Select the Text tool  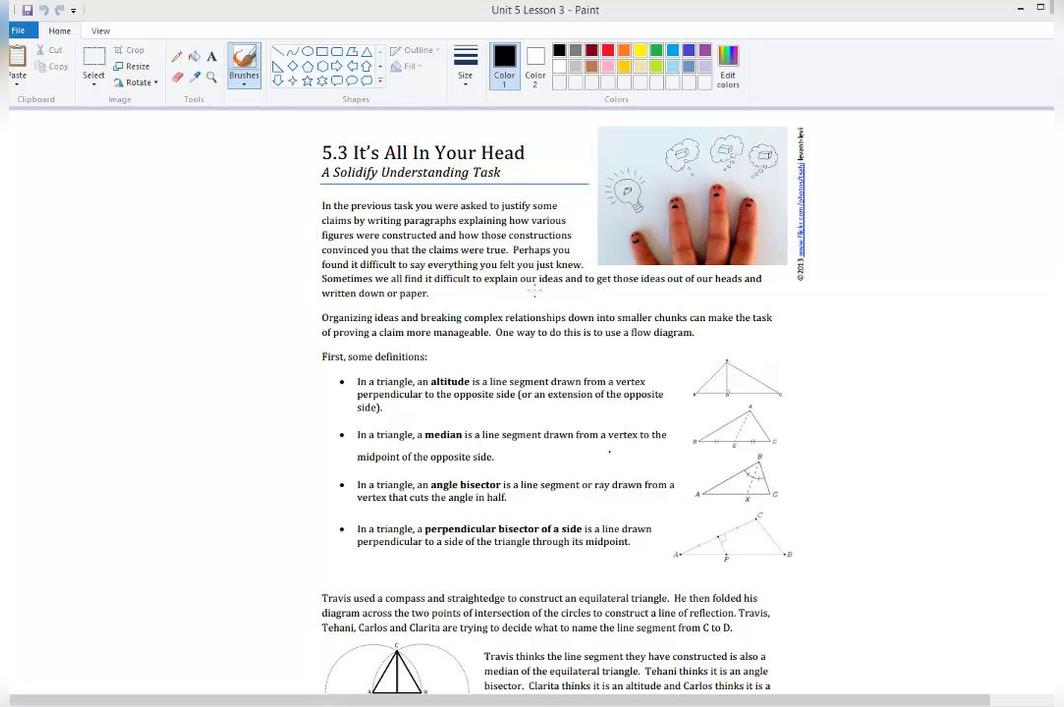(x=212, y=56)
